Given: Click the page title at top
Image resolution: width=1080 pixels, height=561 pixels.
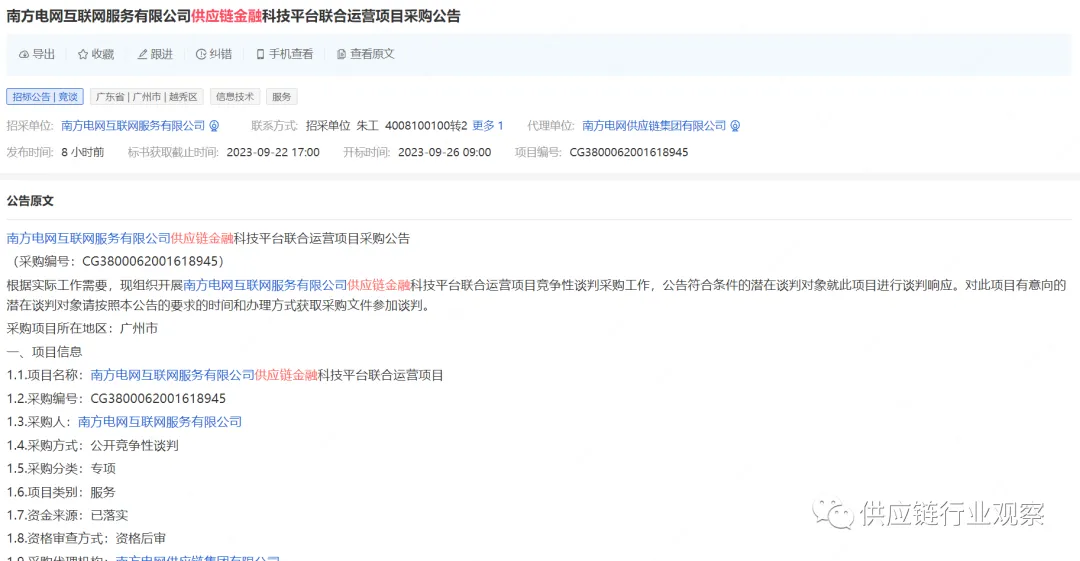Looking at the screenshot, I should click(233, 16).
